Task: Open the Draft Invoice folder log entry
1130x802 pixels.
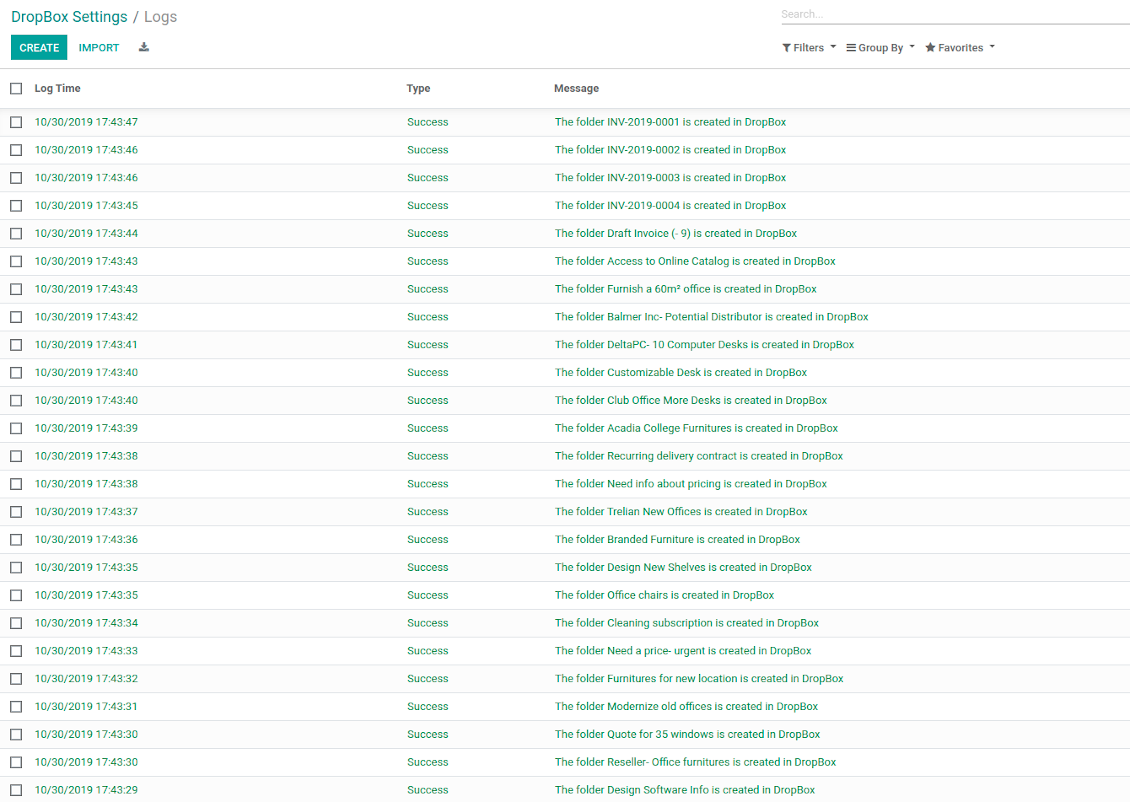Action: (x=675, y=233)
